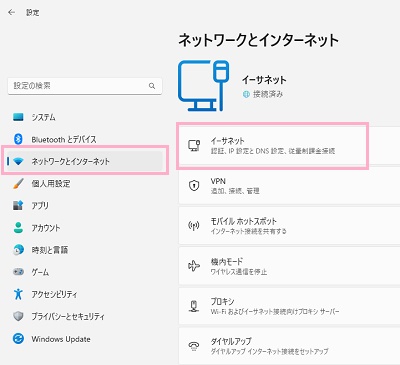The height and width of the screenshot is (365, 400).
Task: Click the アクセシビリティ figure icon
Action: (x=18, y=294)
